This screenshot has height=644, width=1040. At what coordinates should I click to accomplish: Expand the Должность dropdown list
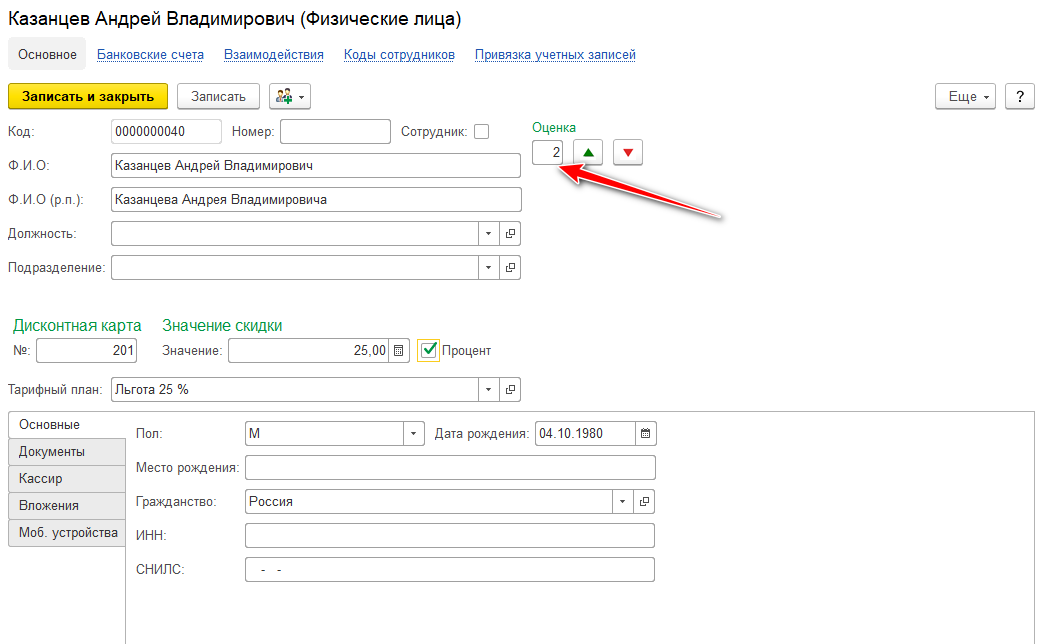[488, 233]
